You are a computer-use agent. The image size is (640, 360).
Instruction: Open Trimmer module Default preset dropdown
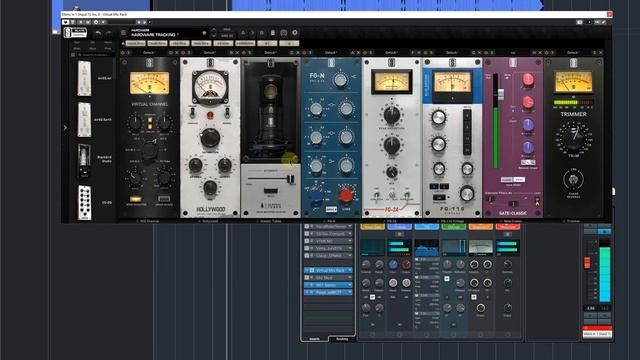click(573, 53)
